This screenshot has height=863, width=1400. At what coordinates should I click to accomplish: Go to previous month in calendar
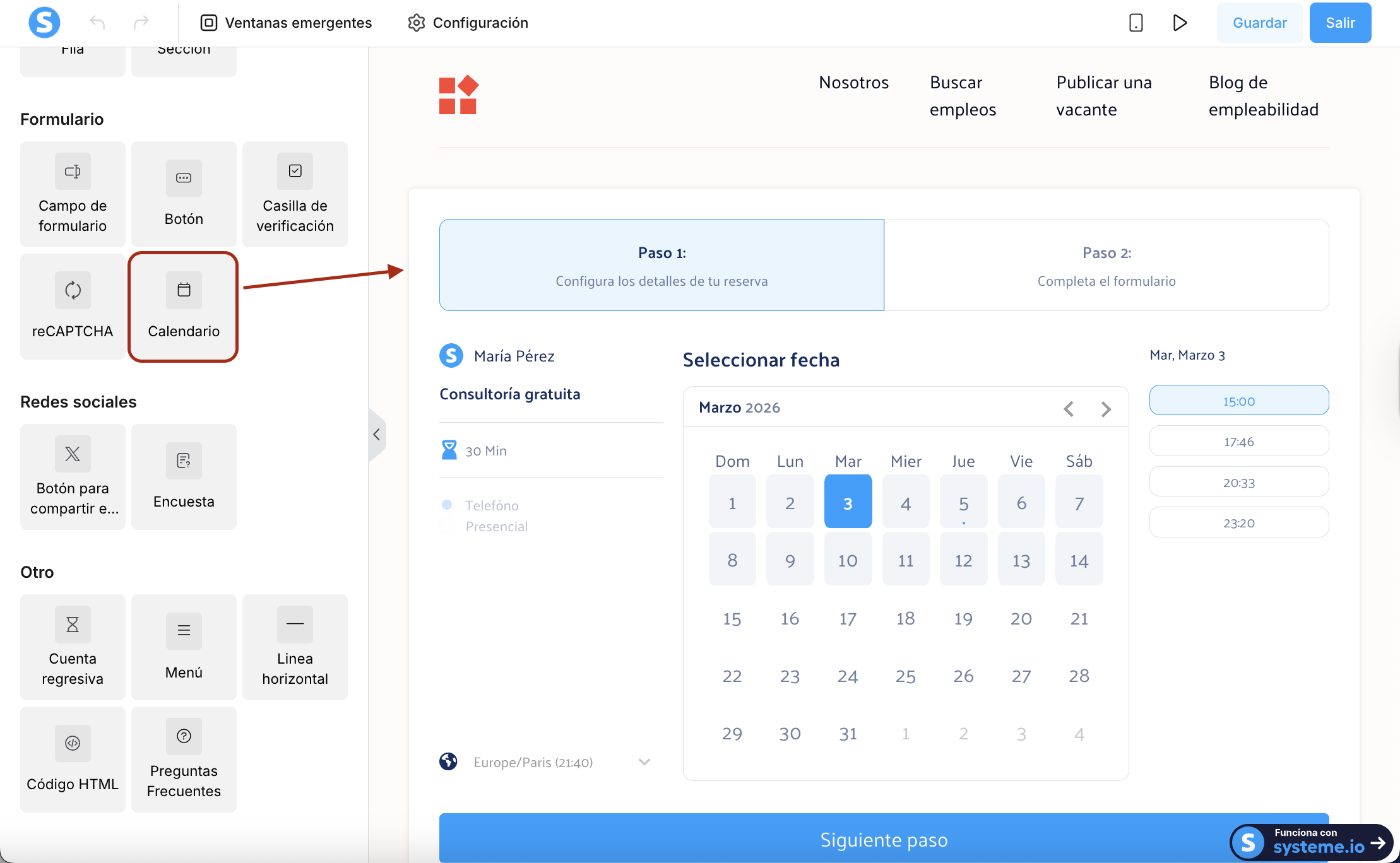pos(1068,409)
